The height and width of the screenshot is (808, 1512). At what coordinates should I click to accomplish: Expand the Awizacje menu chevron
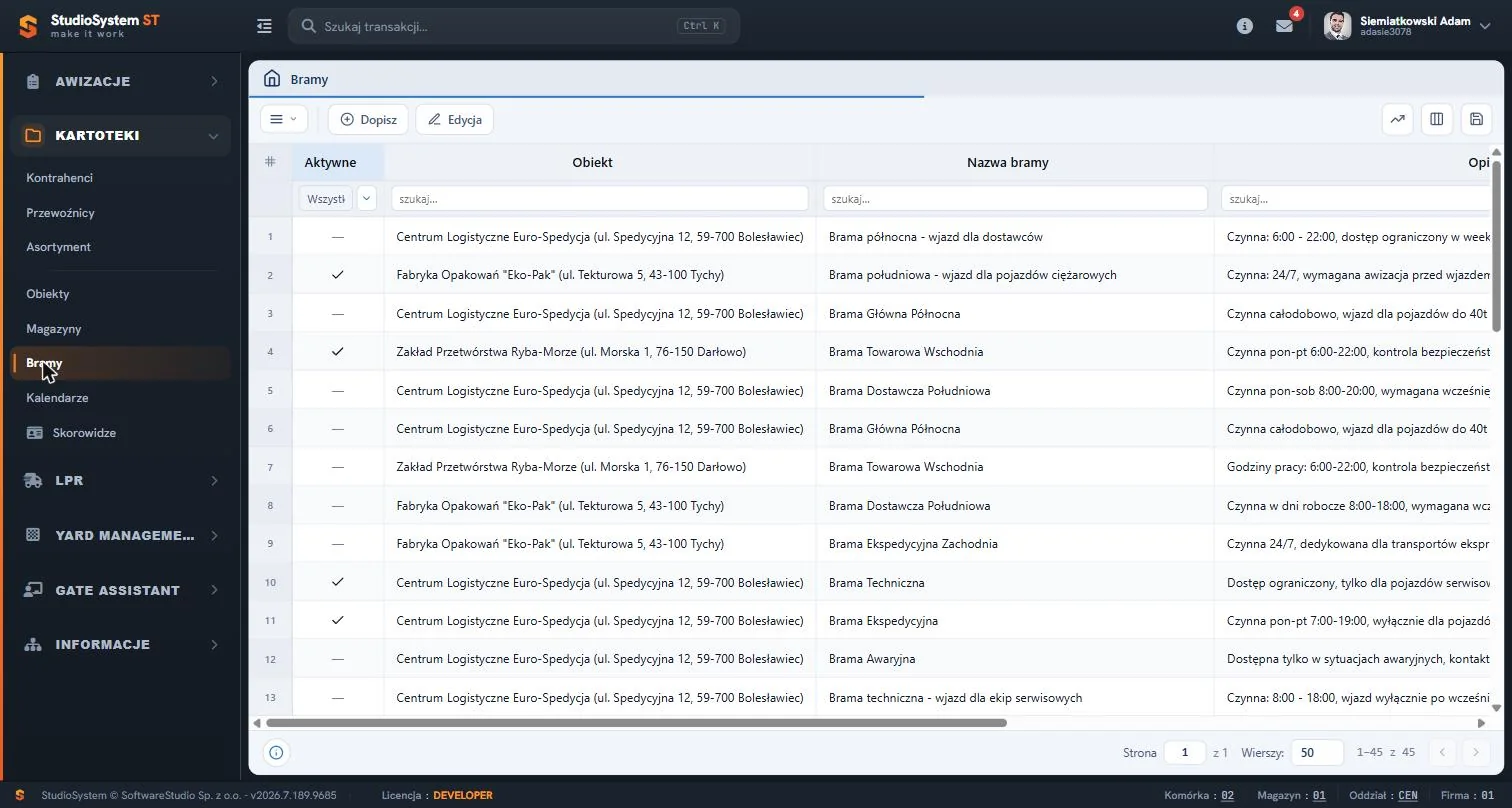214,81
